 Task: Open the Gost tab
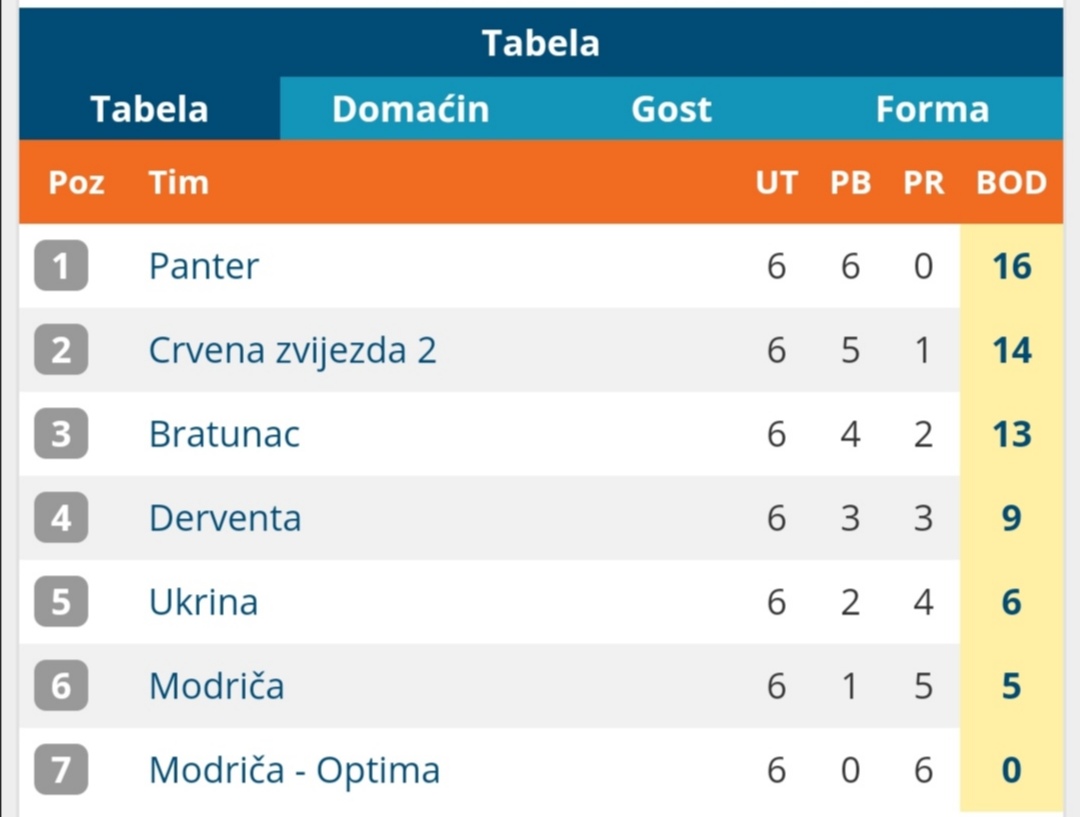[671, 109]
